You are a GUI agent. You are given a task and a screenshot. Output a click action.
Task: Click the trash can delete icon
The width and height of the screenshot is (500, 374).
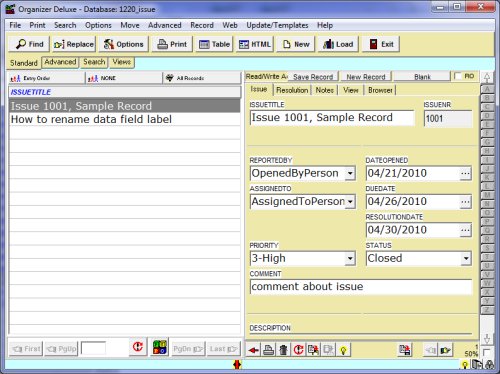coord(283,350)
